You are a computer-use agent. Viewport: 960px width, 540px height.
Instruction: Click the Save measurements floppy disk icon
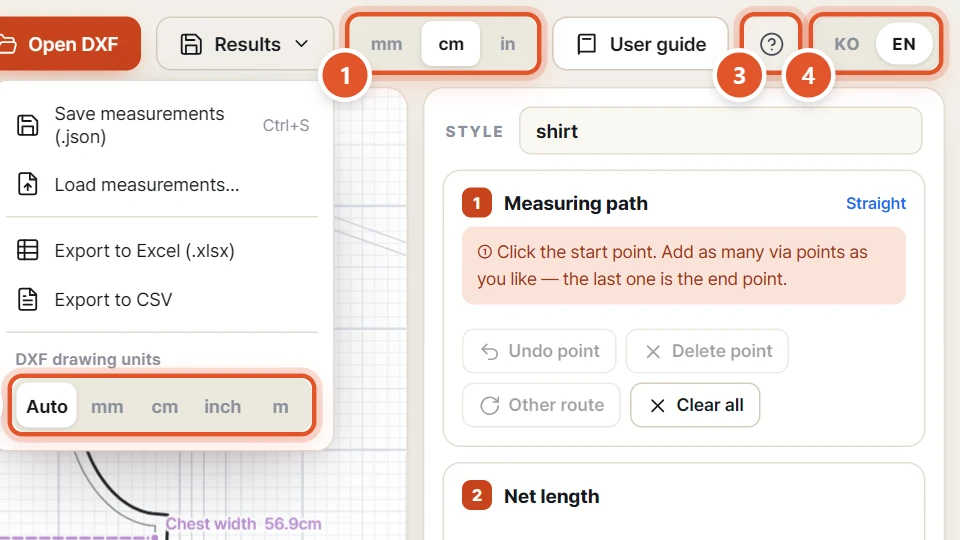pyautogui.click(x=28, y=125)
